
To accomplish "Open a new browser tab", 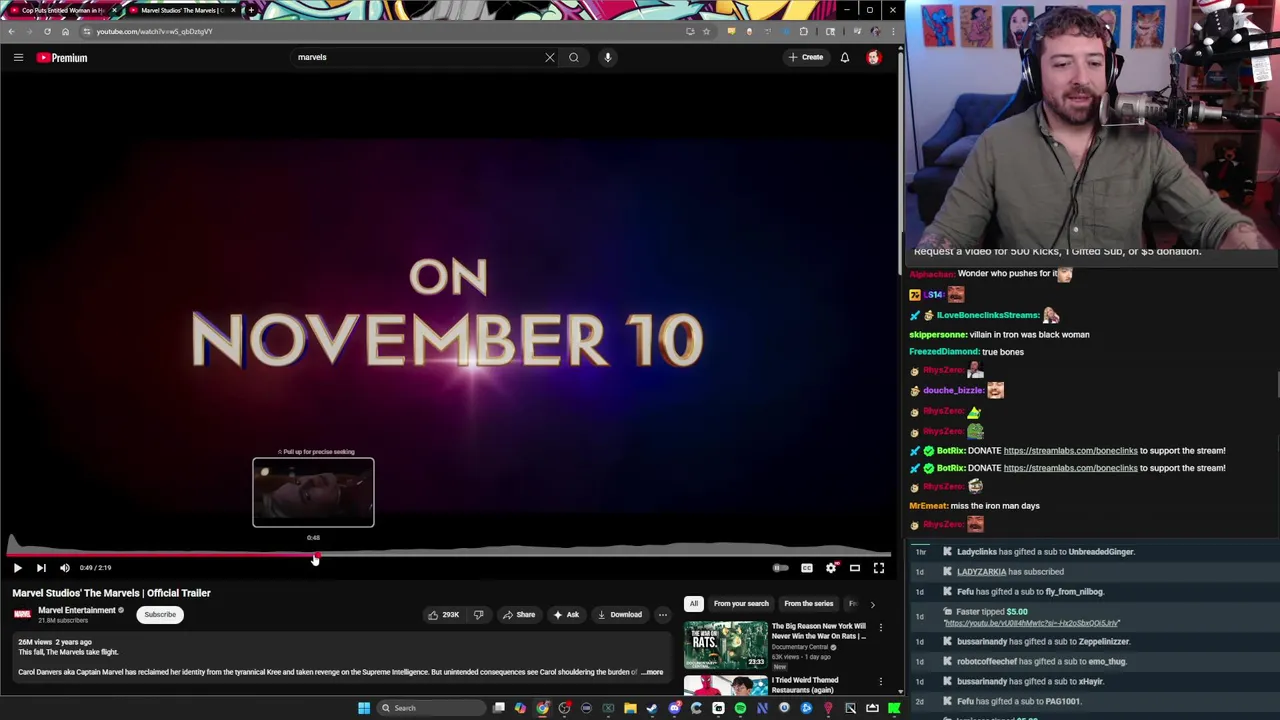I will point(251,10).
